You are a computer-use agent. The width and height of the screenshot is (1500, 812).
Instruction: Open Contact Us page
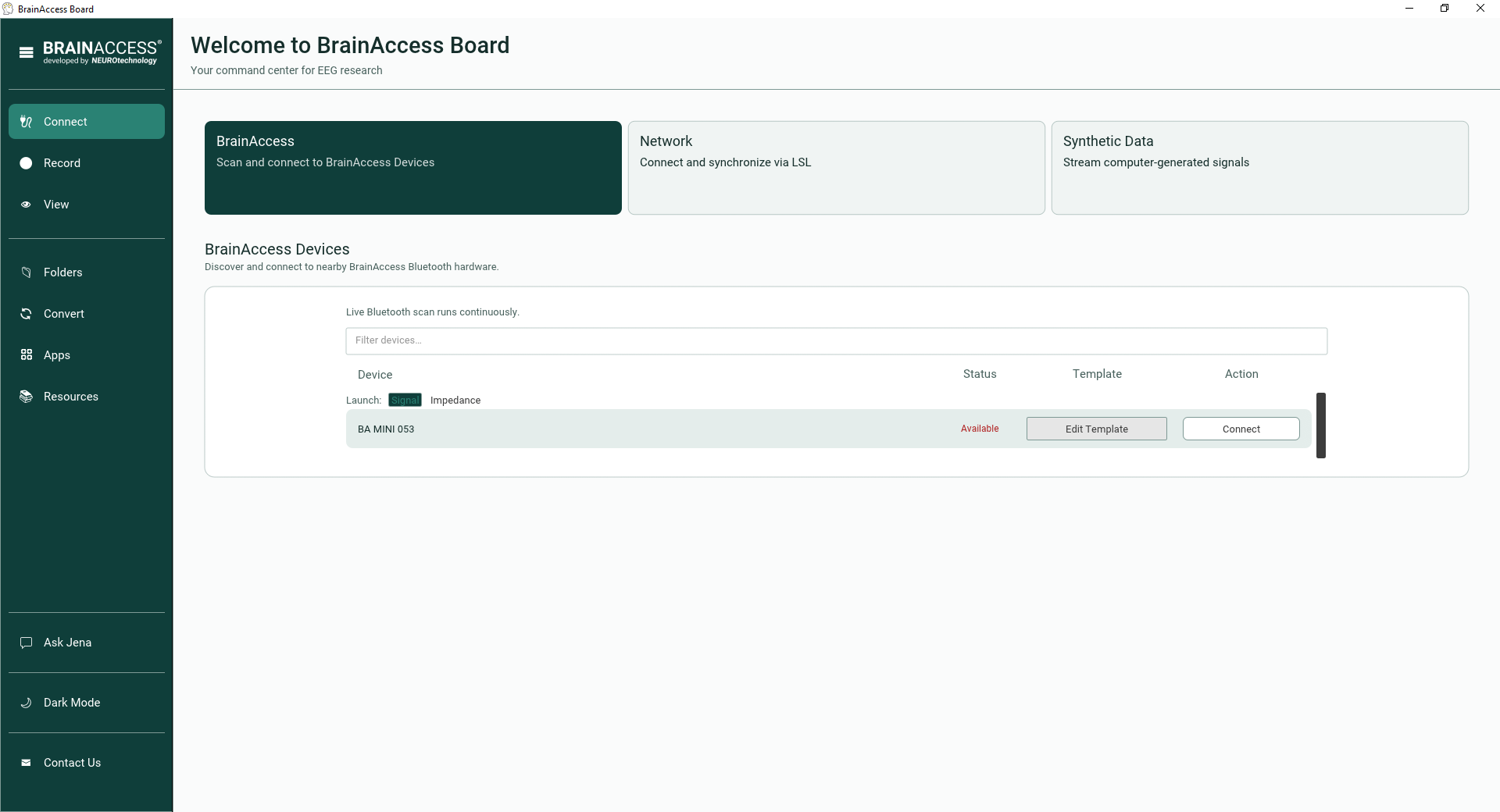[87, 763]
